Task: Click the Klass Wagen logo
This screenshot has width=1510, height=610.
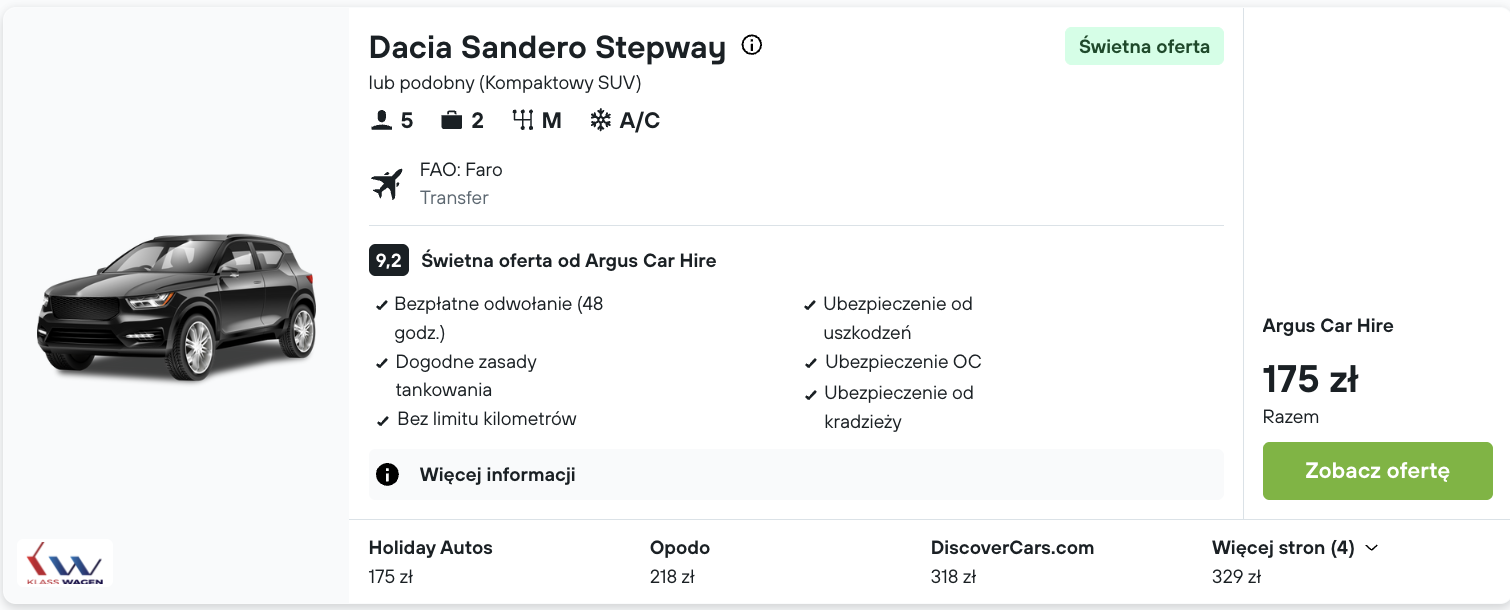Action: [x=65, y=563]
